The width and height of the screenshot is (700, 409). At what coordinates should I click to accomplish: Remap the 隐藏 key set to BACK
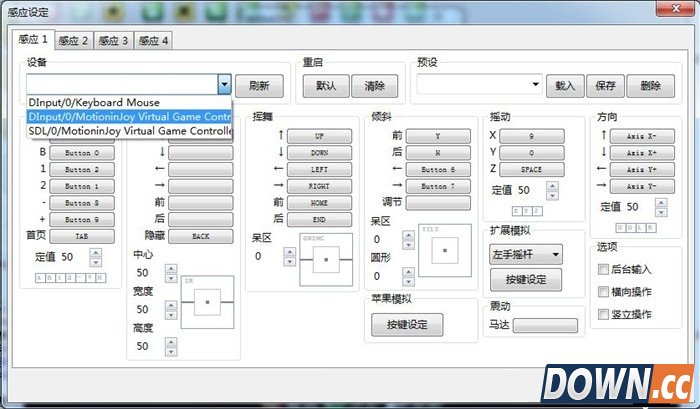click(200, 236)
